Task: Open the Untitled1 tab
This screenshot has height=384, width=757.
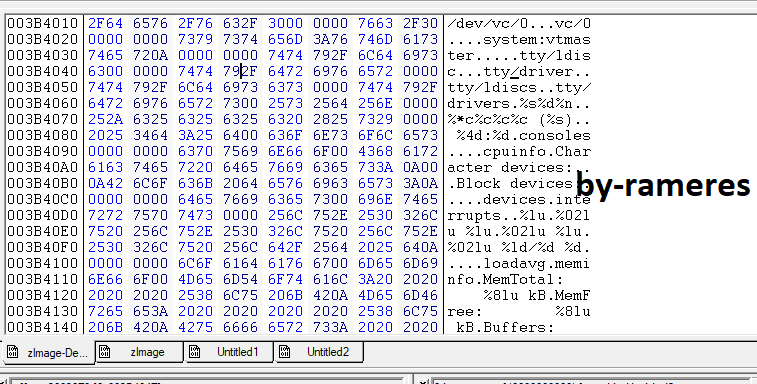Action: point(229,352)
